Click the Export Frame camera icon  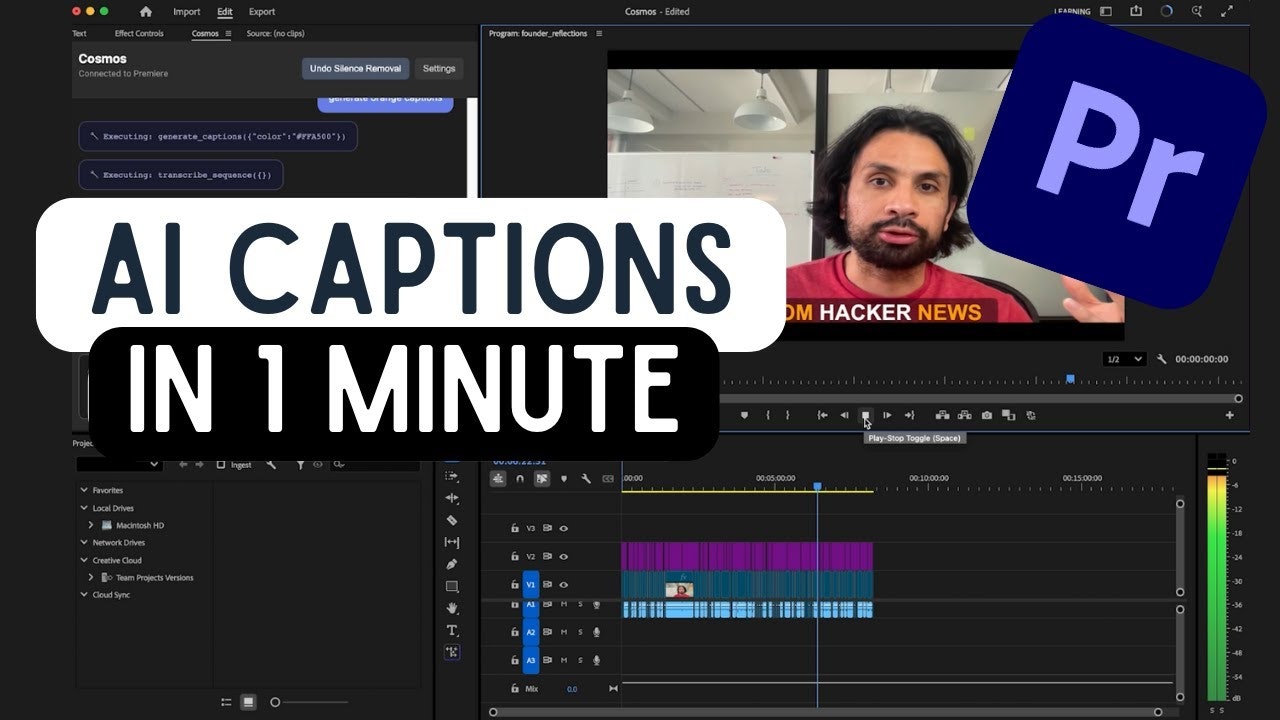986,415
